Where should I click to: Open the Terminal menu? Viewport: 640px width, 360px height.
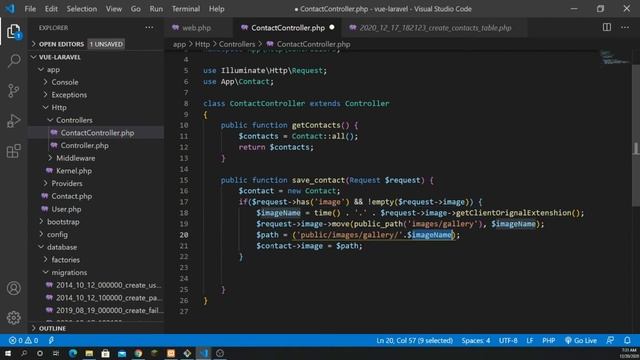pyautogui.click(x=186, y=9)
